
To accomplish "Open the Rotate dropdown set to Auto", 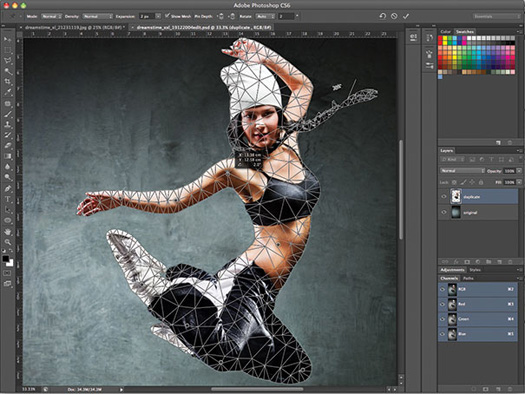I will pos(266,16).
